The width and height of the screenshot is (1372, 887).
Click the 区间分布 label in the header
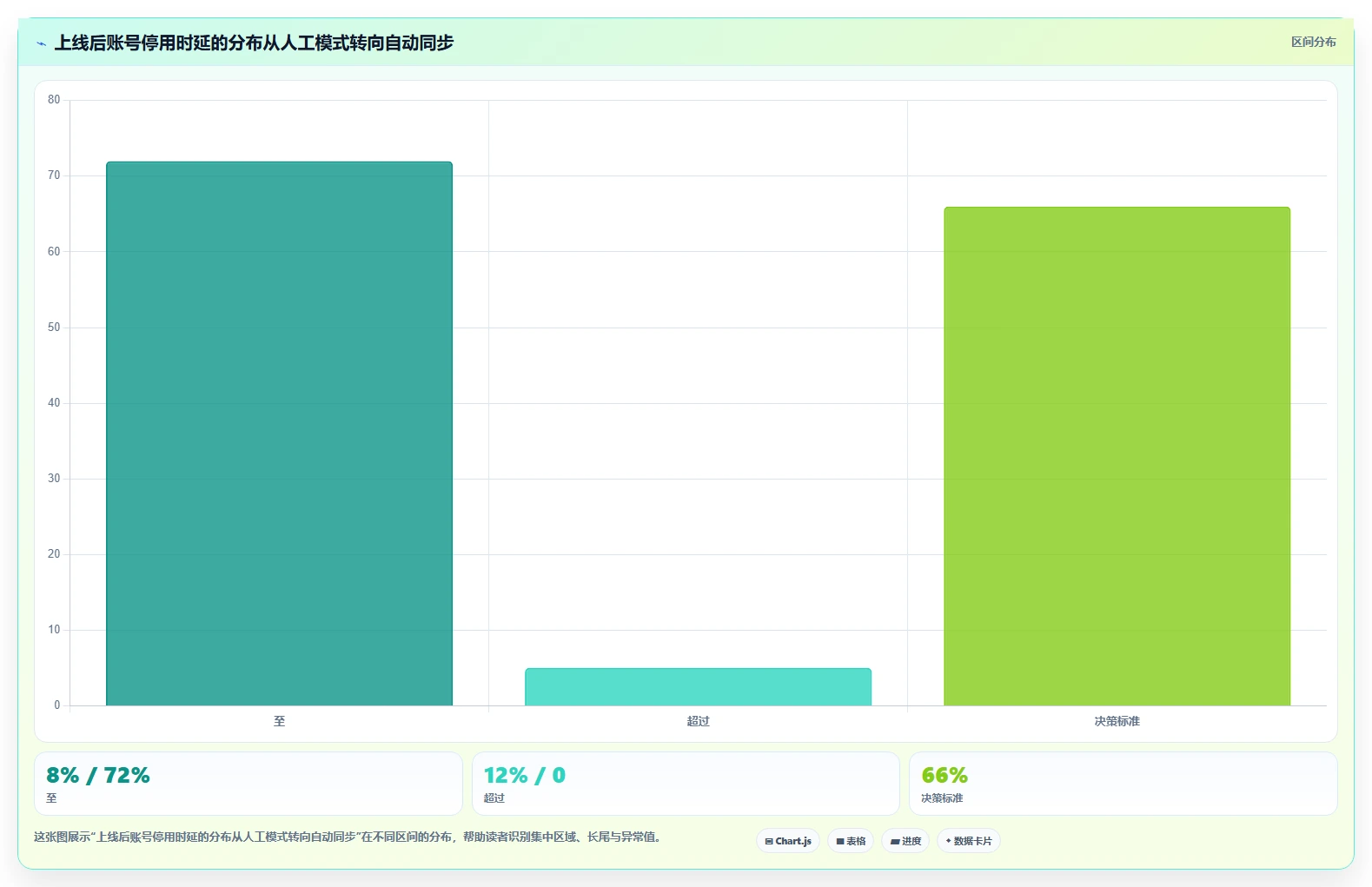coord(1313,42)
